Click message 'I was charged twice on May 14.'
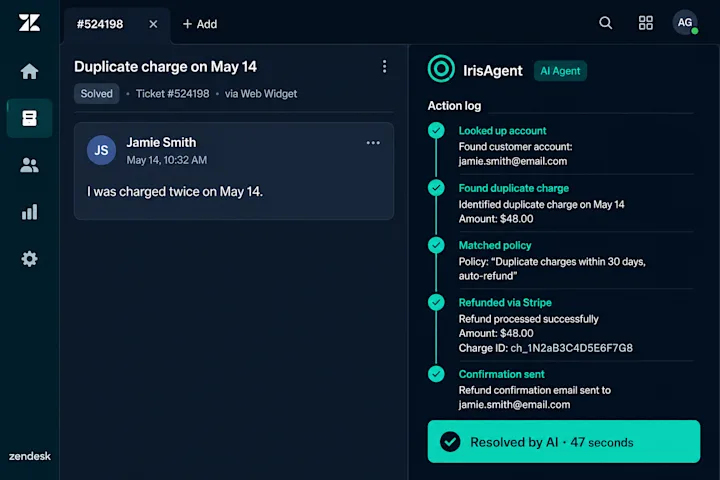This screenshot has height=480, width=720. pos(175,192)
